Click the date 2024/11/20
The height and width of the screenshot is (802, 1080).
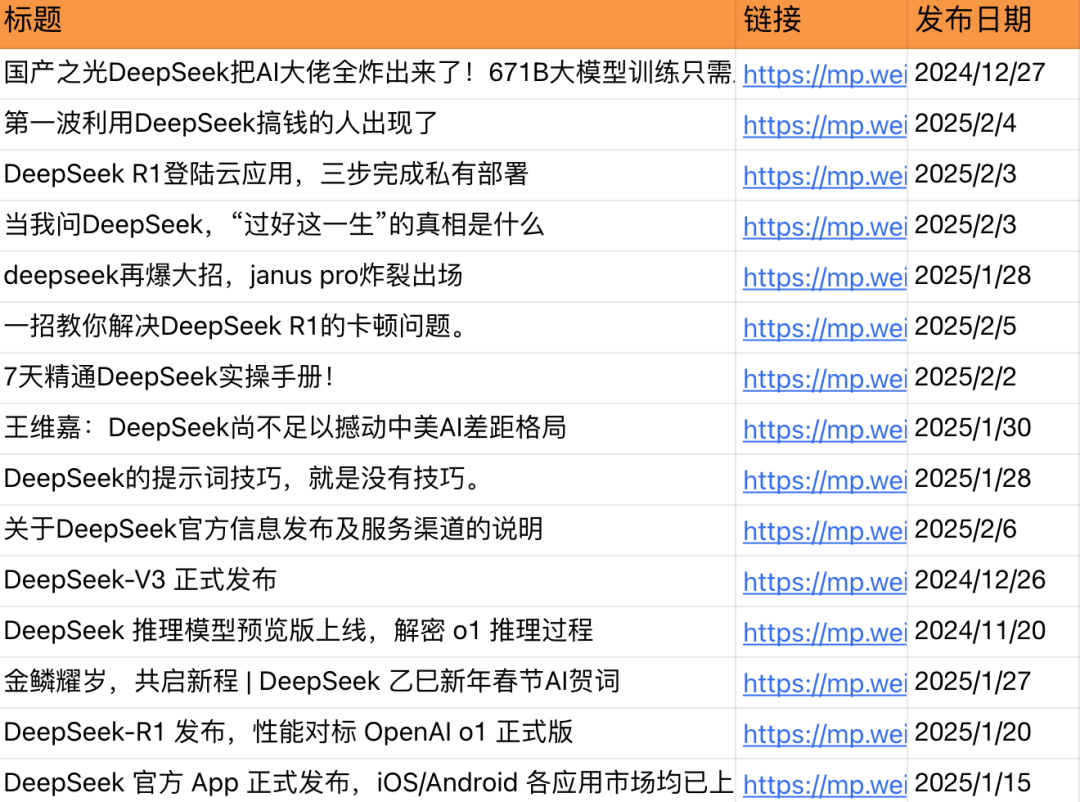(979, 631)
